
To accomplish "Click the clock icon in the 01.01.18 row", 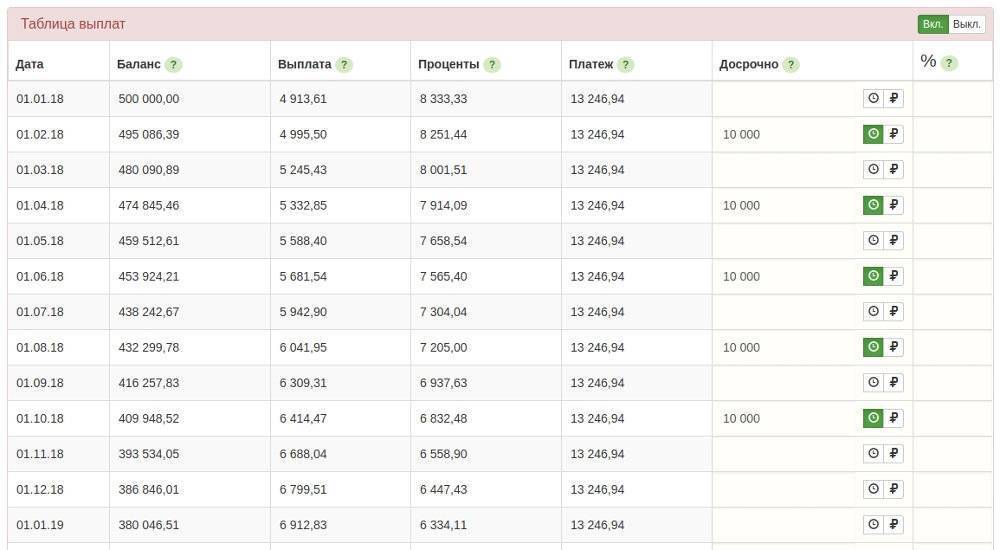I will [873, 98].
